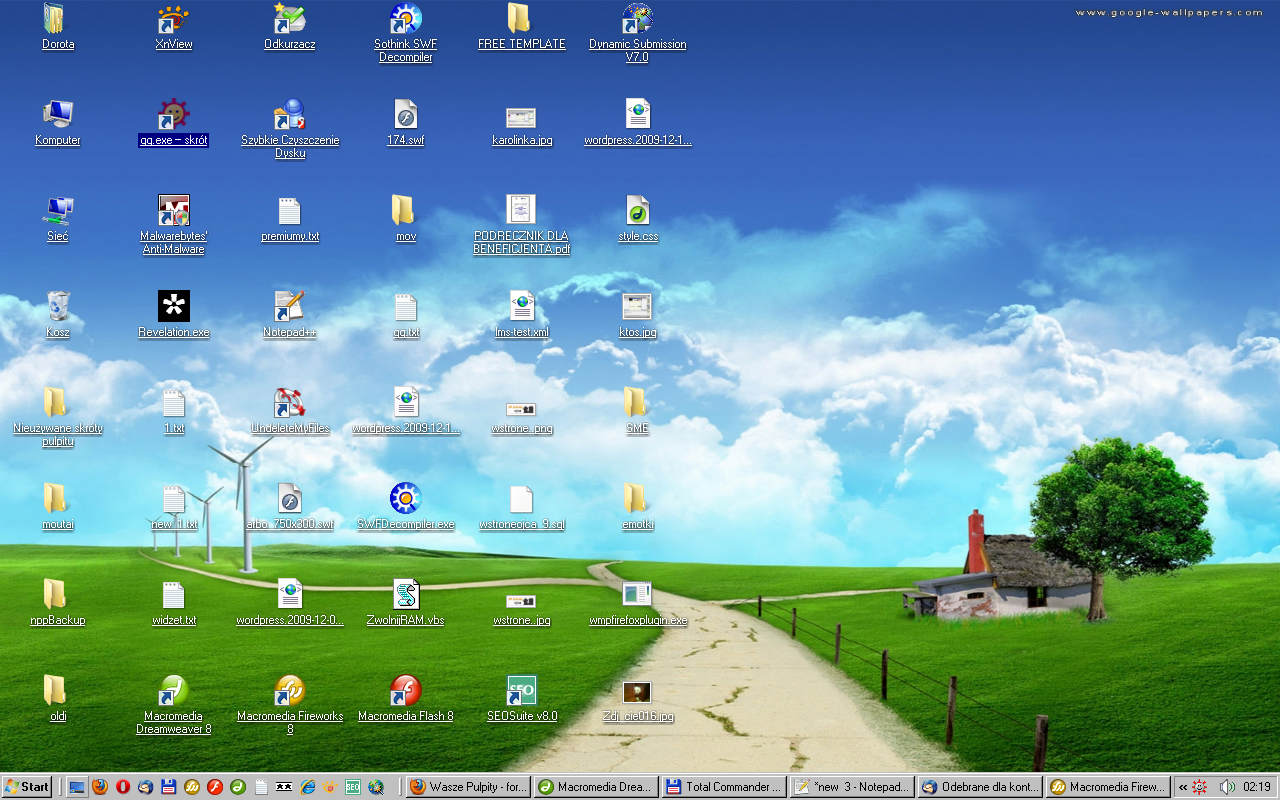The image size is (1280, 800).
Task: Switch to the Notepad++ taskbar window
Action: tap(851, 787)
